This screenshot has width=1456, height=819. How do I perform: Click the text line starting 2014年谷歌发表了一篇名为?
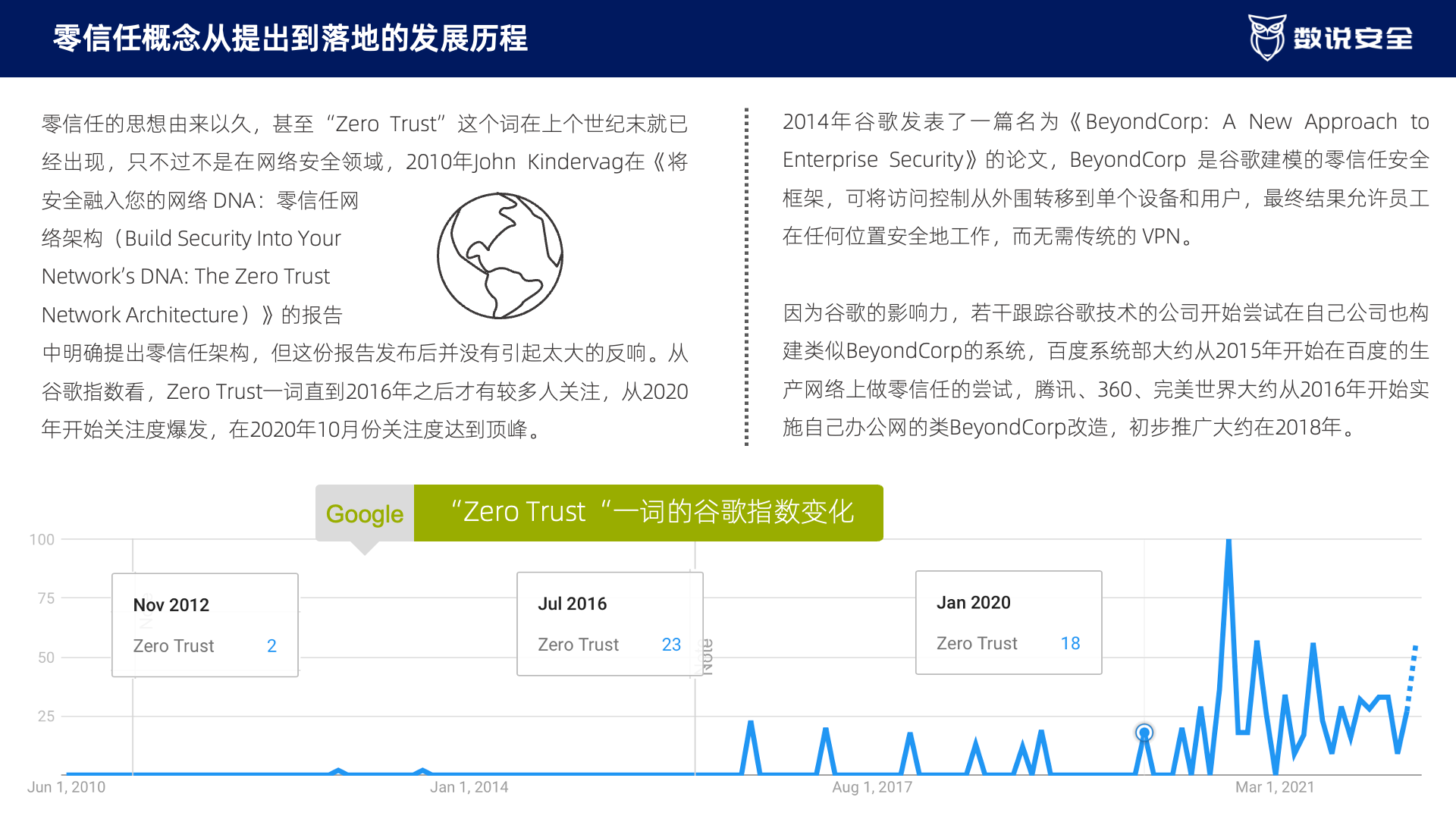point(1106,122)
